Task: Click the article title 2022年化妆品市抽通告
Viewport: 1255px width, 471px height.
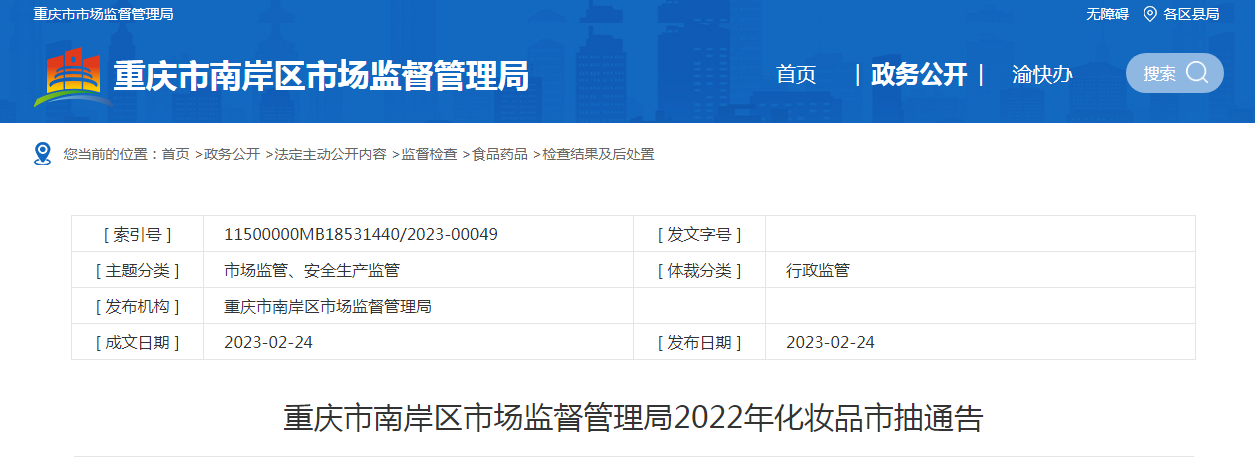Action: pos(633,418)
